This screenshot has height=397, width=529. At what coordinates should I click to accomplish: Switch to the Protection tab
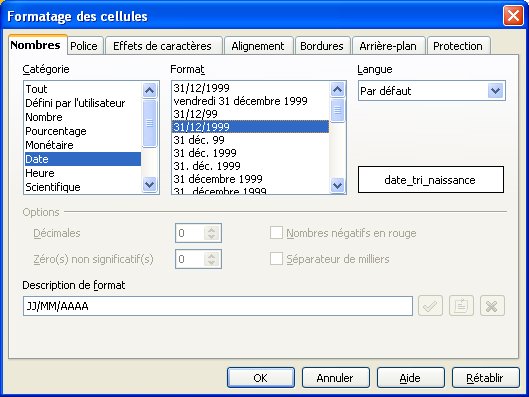pos(458,46)
